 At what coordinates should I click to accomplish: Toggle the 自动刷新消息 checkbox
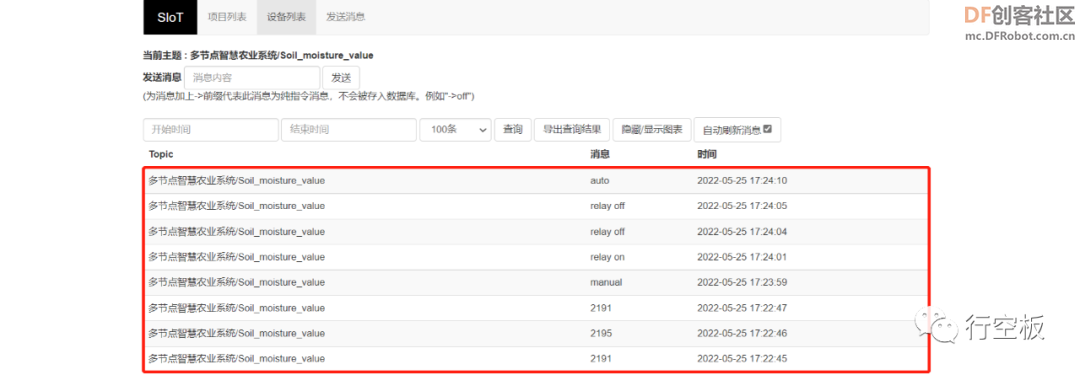point(767,129)
